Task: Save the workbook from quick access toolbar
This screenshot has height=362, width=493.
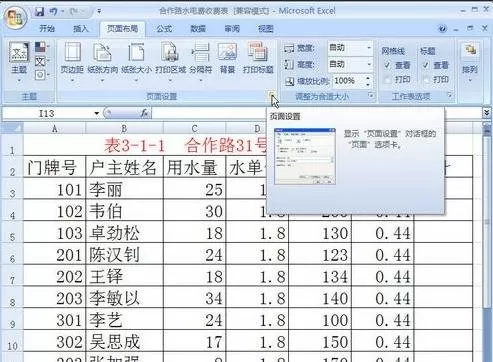Action: click(x=39, y=12)
